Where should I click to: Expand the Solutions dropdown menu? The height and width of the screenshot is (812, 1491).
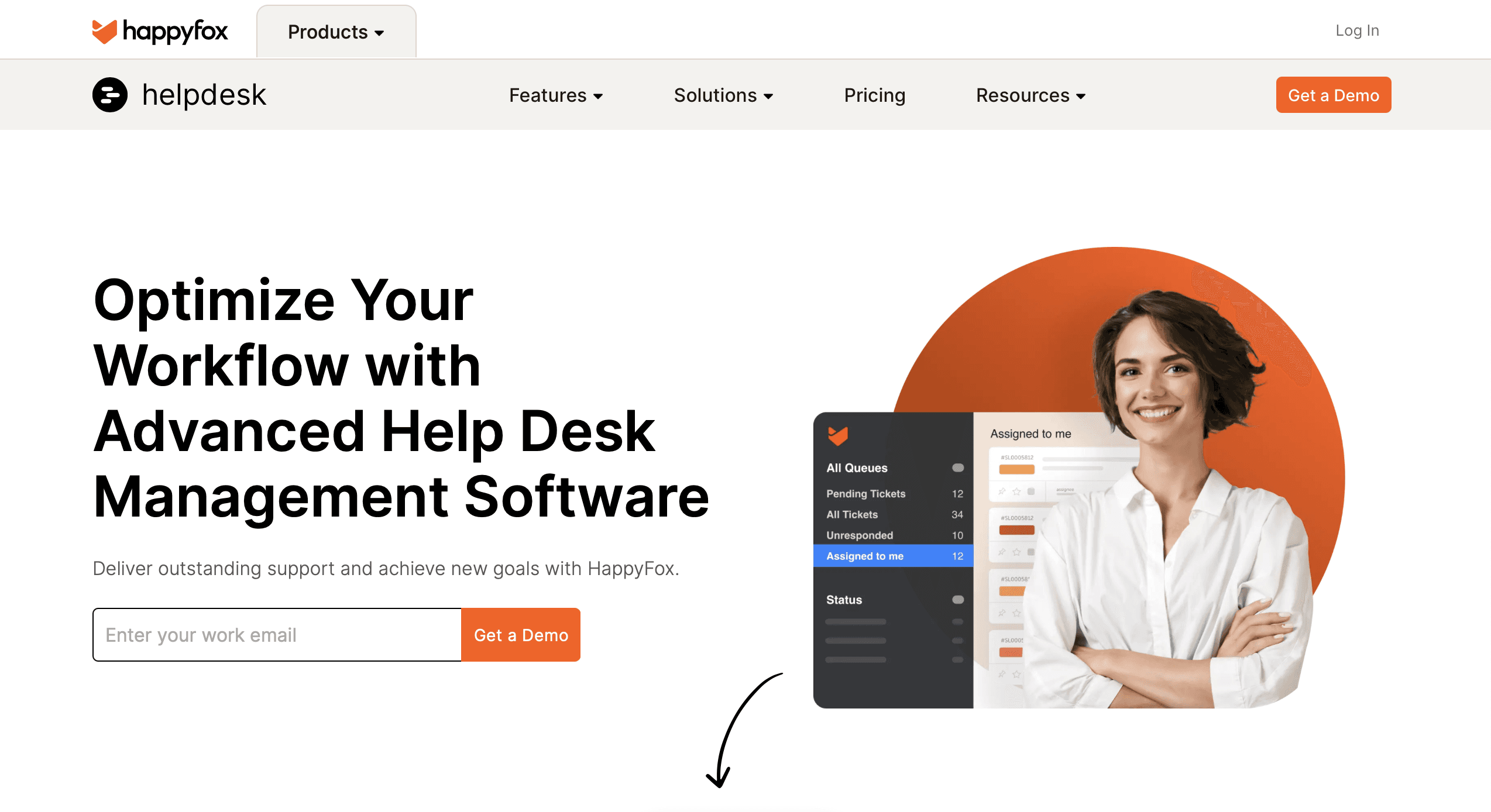tap(722, 94)
